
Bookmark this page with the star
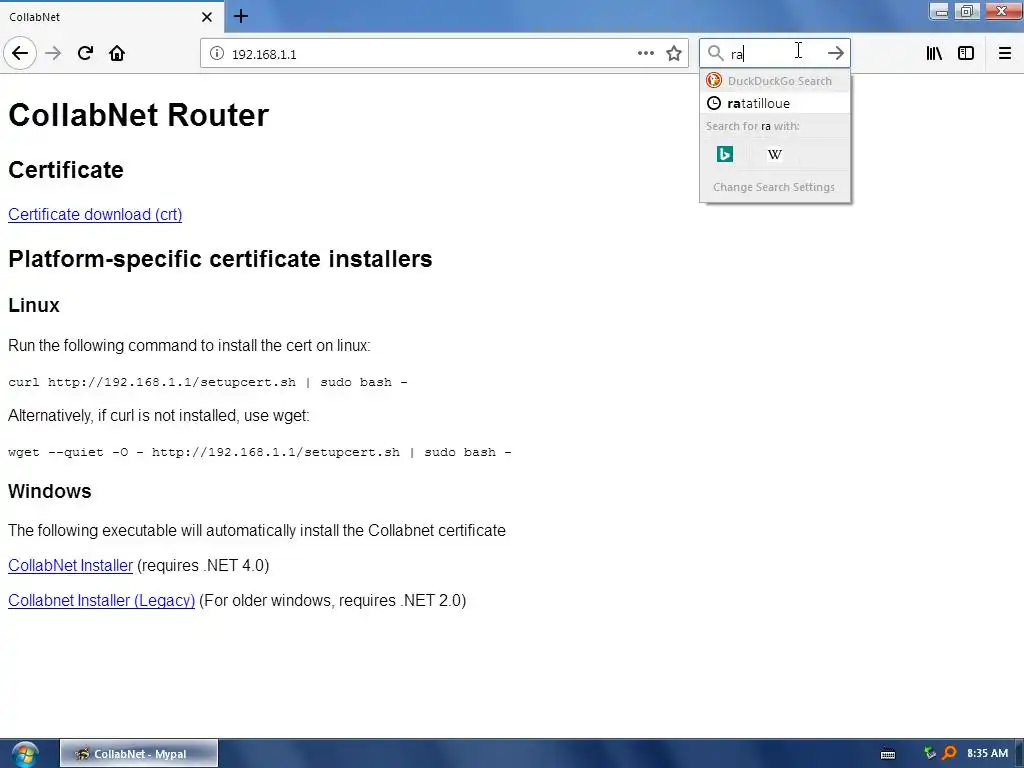pyautogui.click(x=674, y=53)
